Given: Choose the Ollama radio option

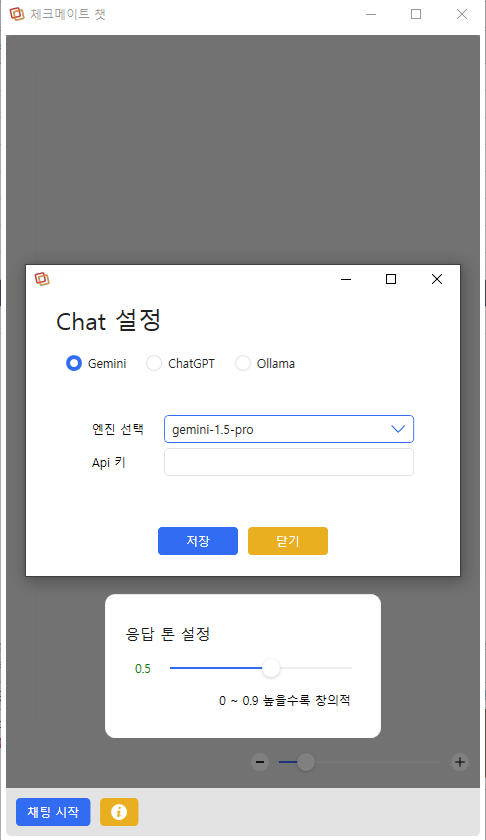Looking at the screenshot, I should [243, 363].
